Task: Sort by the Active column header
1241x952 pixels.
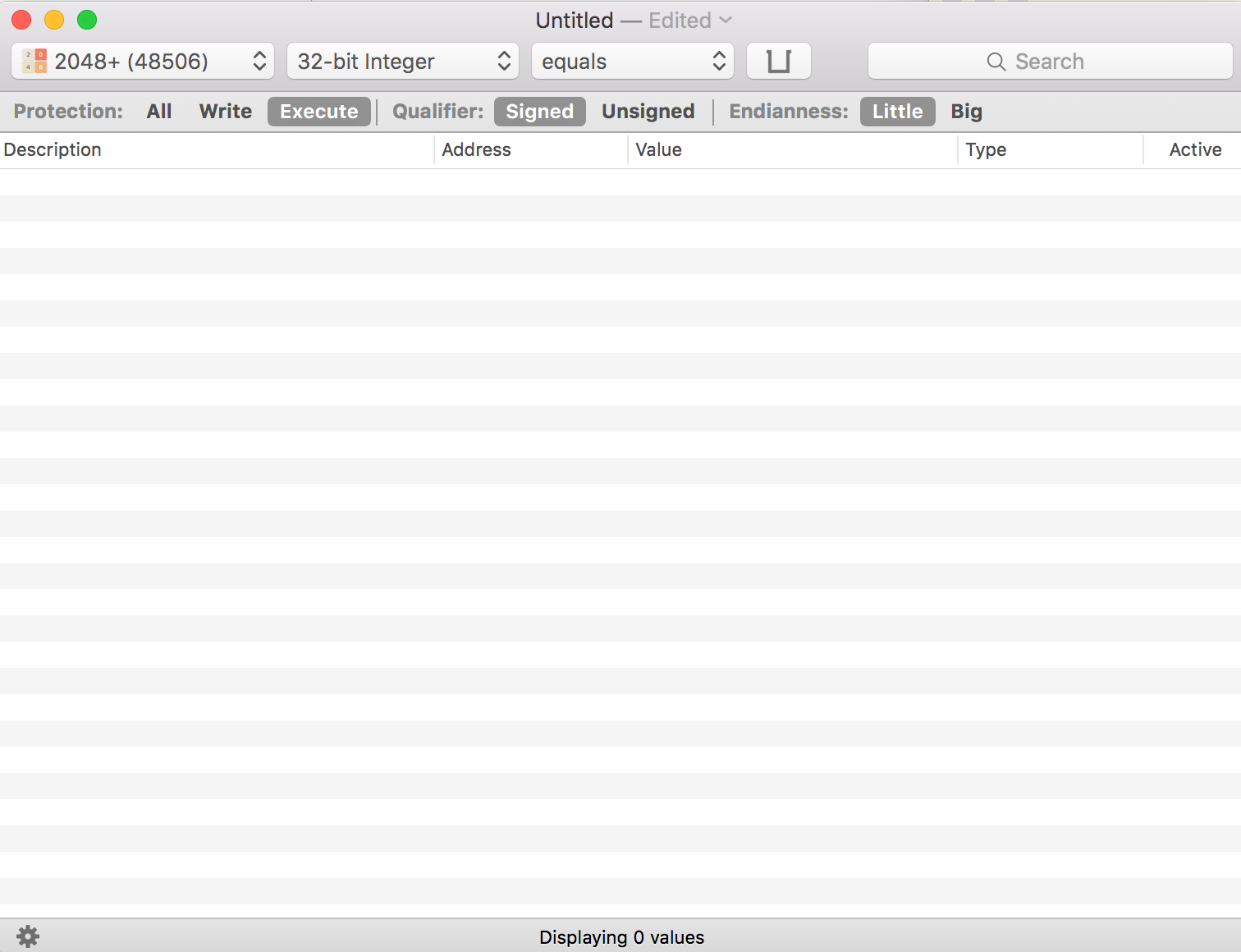Action: pyautogui.click(x=1193, y=150)
